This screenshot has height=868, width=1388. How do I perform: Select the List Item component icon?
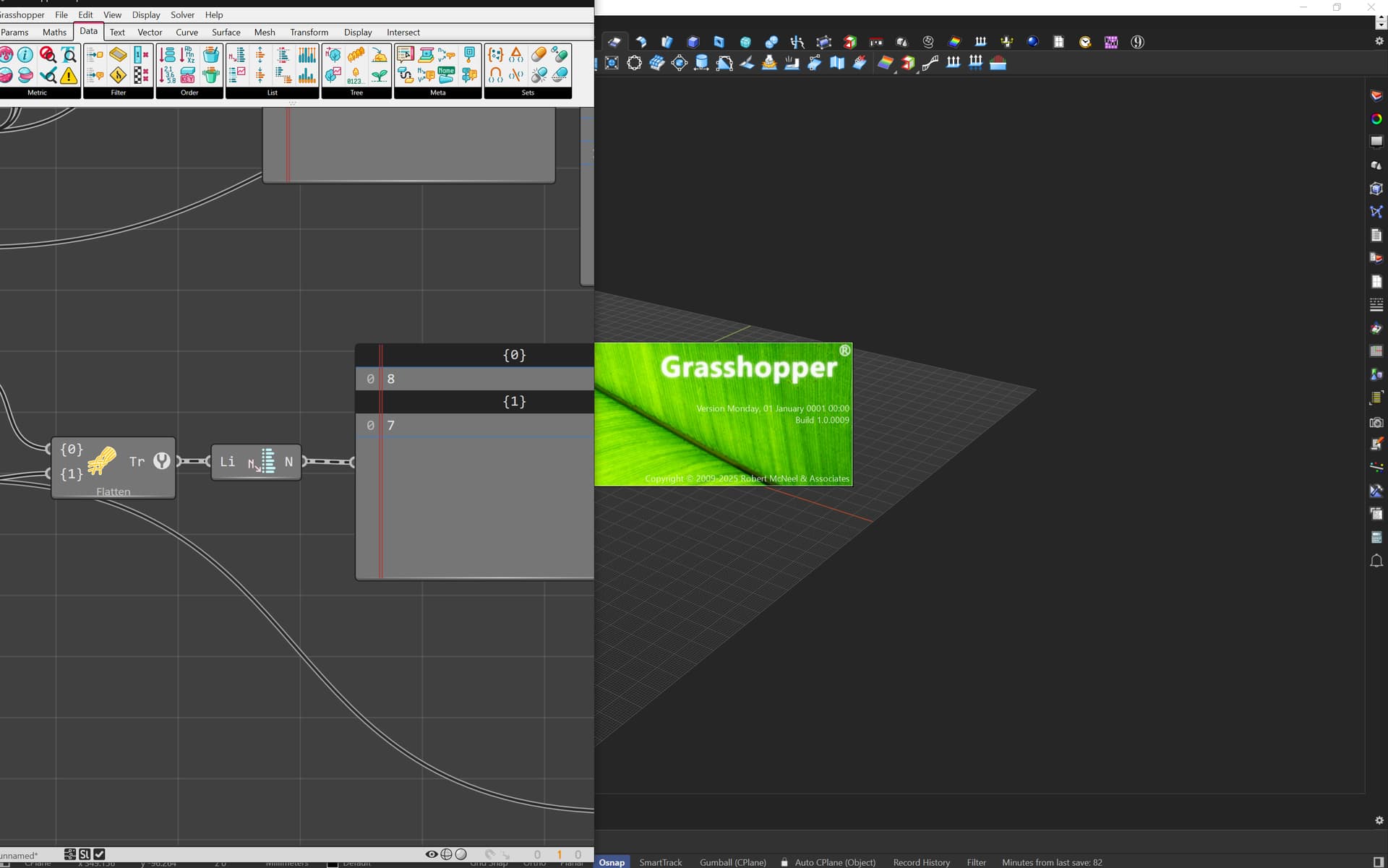tap(262, 462)
